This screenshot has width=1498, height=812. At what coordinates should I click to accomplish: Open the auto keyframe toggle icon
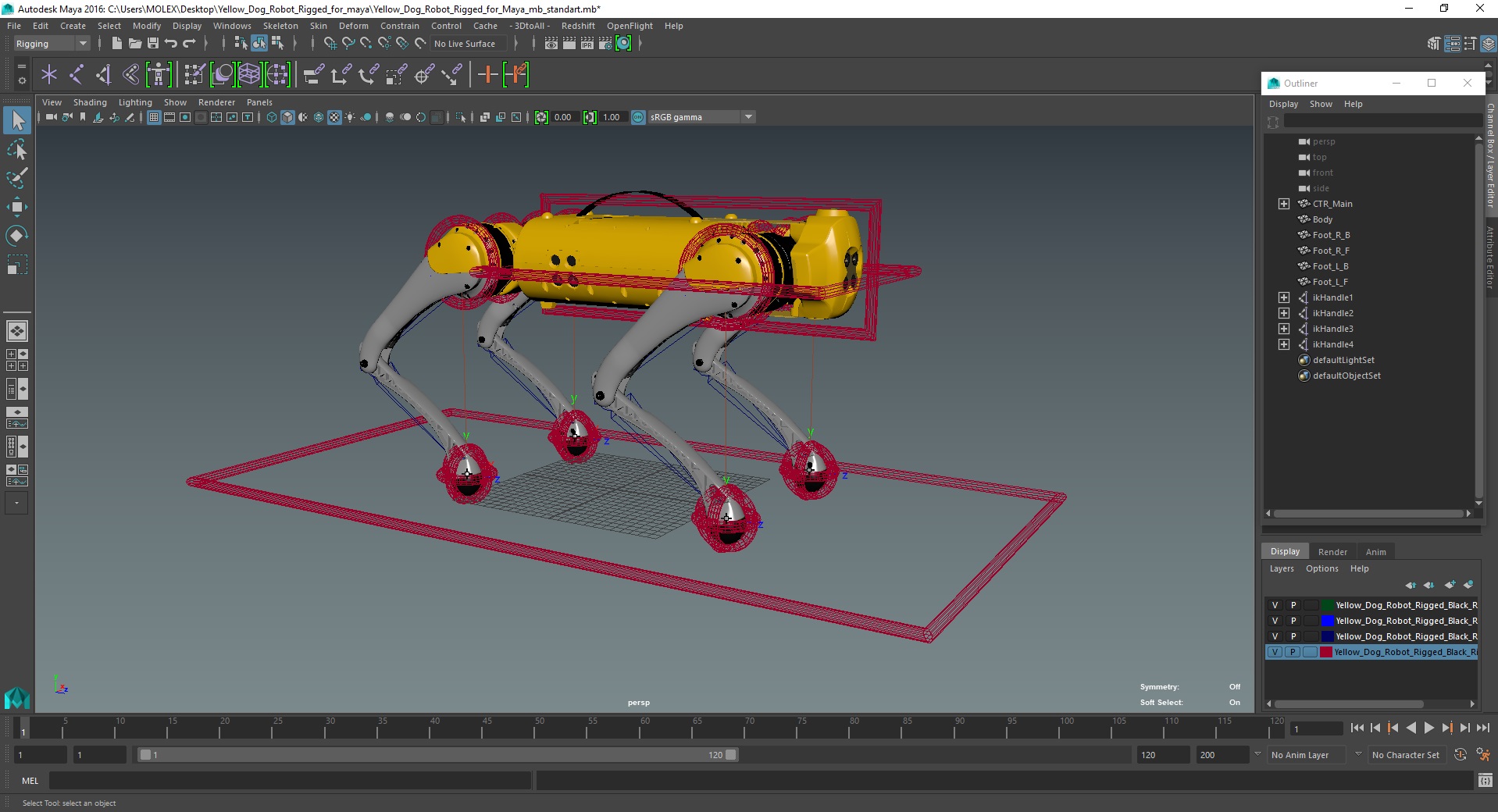tap(1461, 755)
